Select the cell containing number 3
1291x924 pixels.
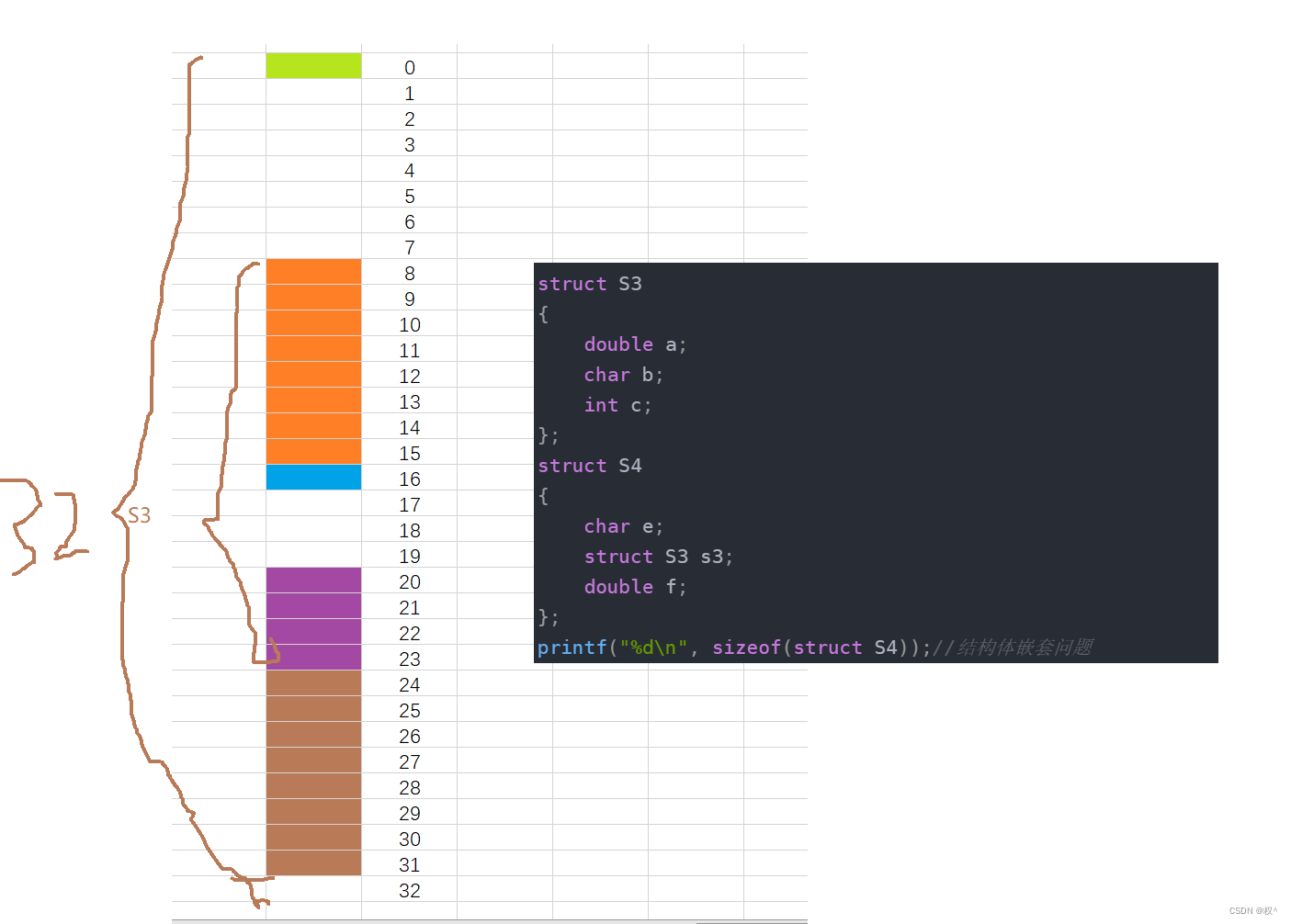(x=409, y=143)
